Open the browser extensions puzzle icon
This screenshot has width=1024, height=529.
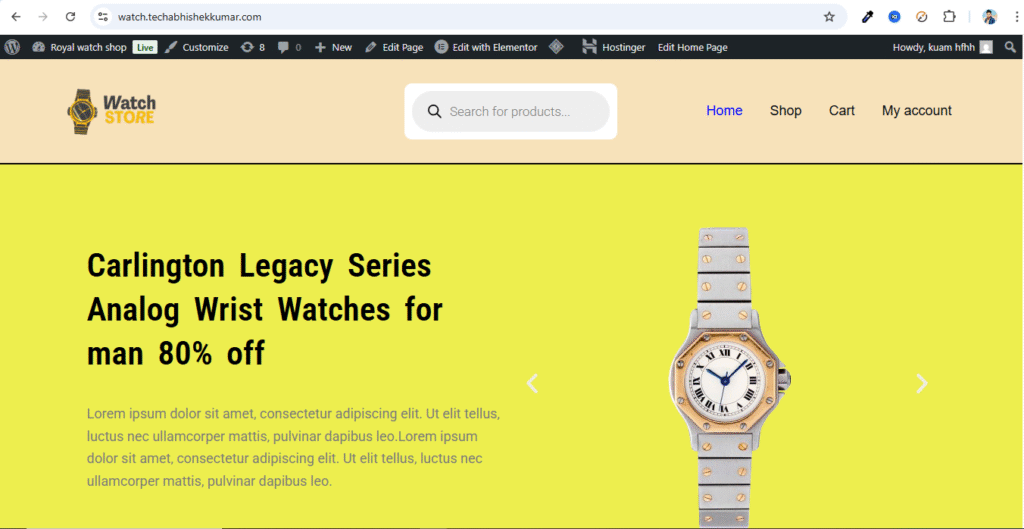tap(950, 17)
